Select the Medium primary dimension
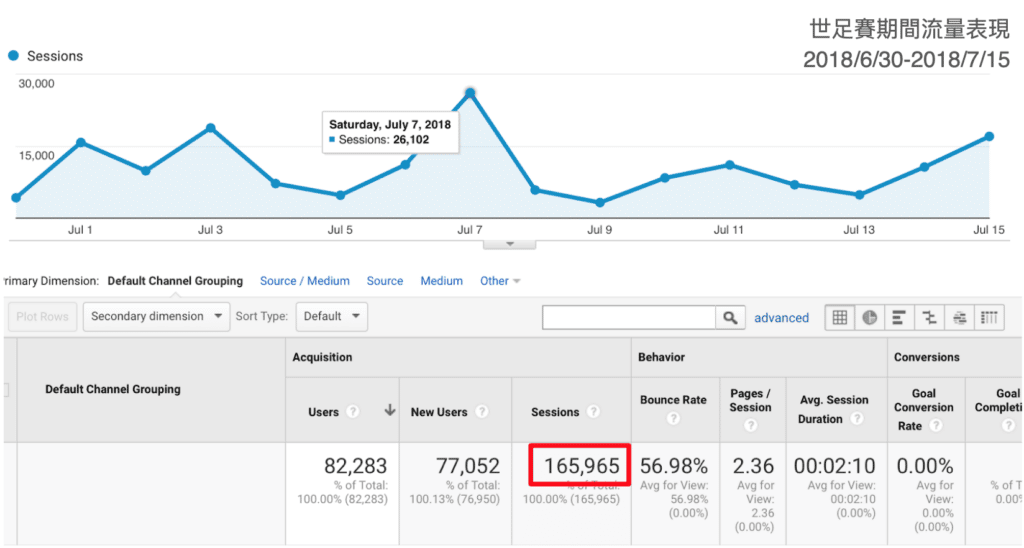 tap(441, 281)
